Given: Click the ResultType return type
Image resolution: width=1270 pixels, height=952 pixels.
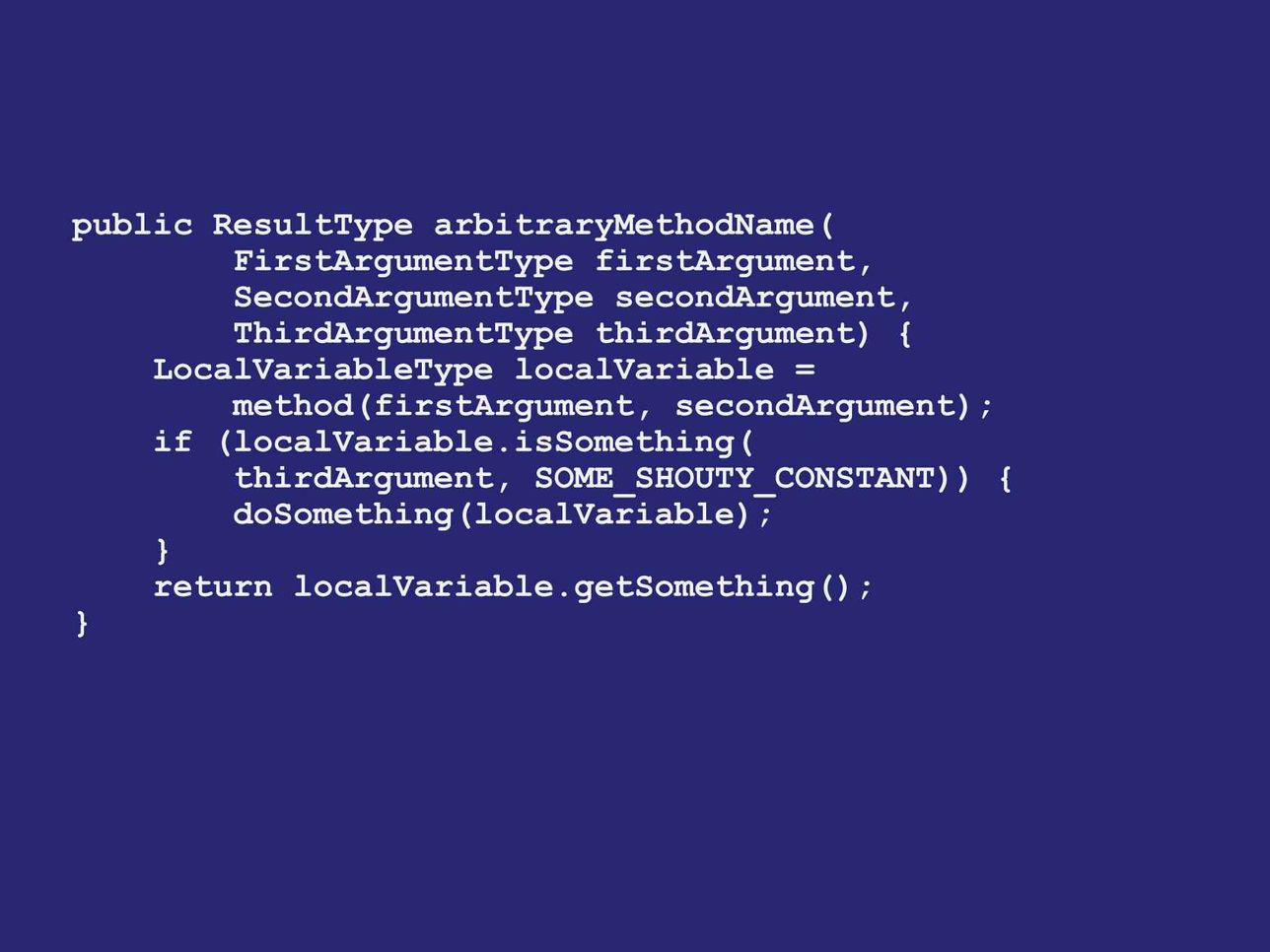Looking at the screenshot, I should tap(313, 226).
